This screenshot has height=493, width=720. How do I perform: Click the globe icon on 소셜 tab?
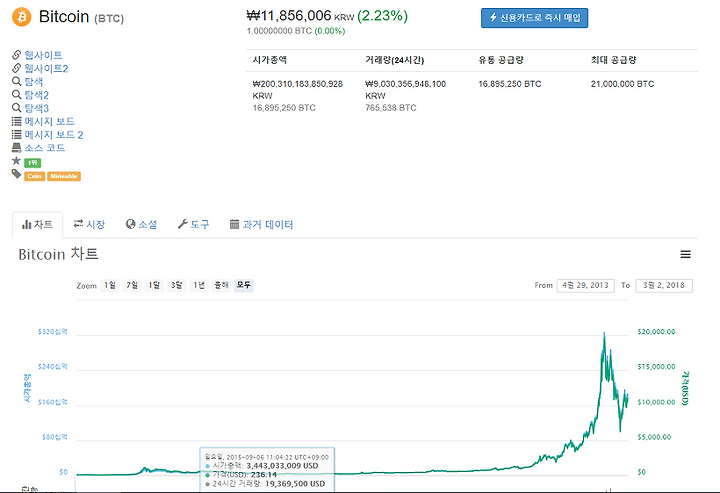[x=130, y=224]
